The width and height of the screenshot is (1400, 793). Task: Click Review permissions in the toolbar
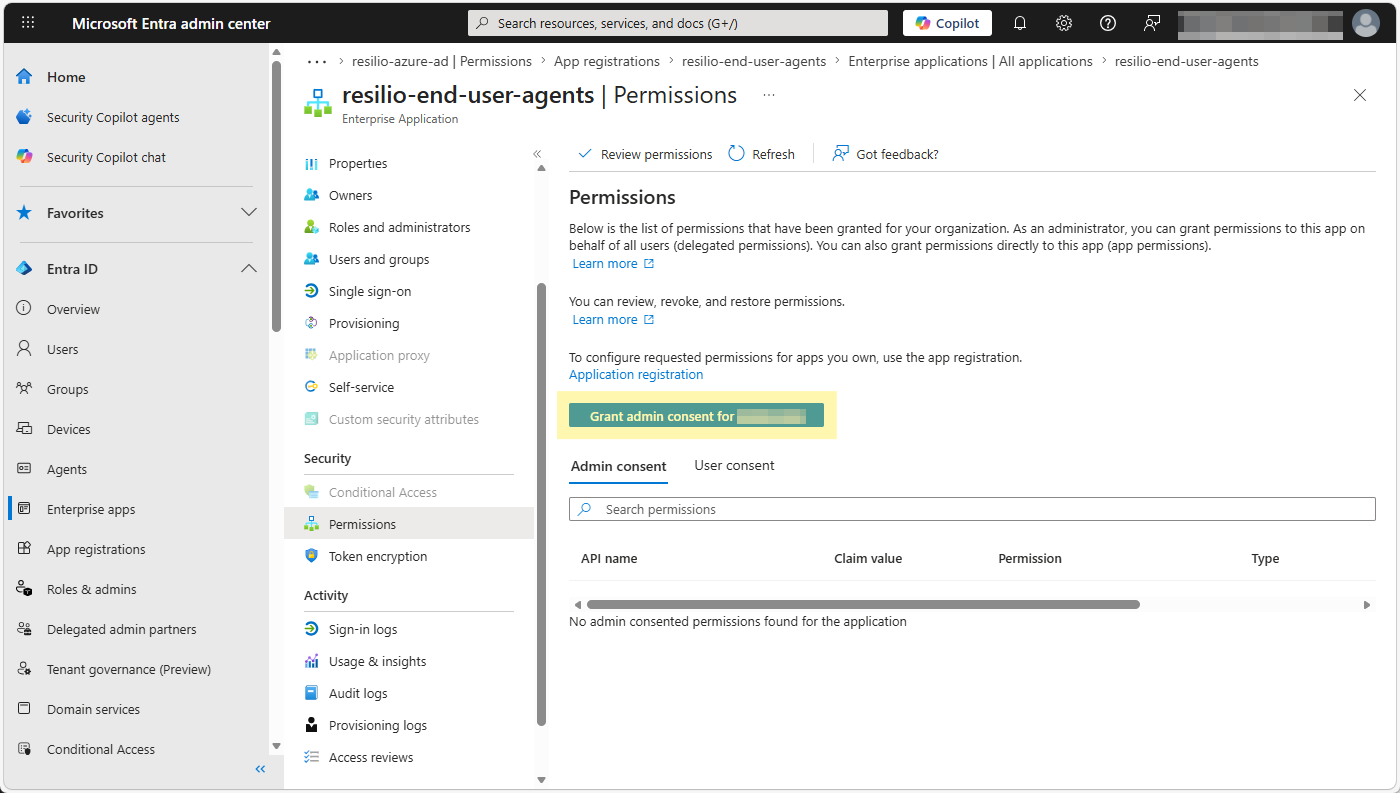click(645, 154)
